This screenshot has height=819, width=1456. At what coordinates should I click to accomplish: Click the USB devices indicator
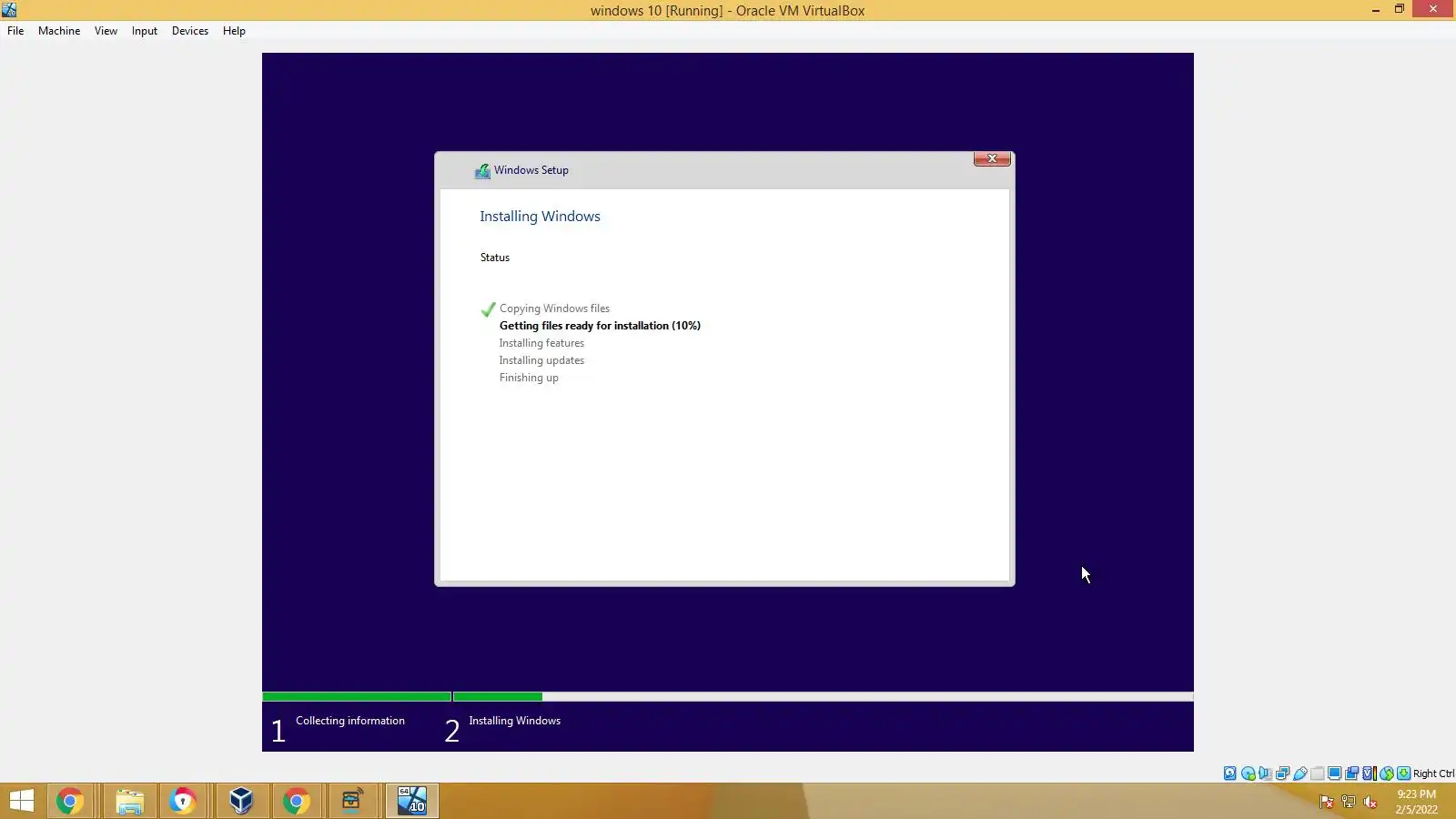coord(1299,773)
